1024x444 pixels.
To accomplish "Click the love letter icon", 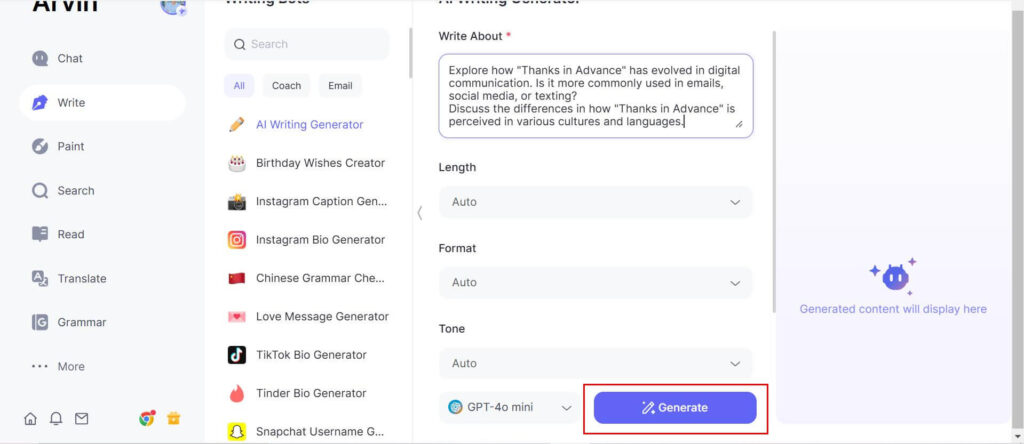I will [x=236, y=317].
